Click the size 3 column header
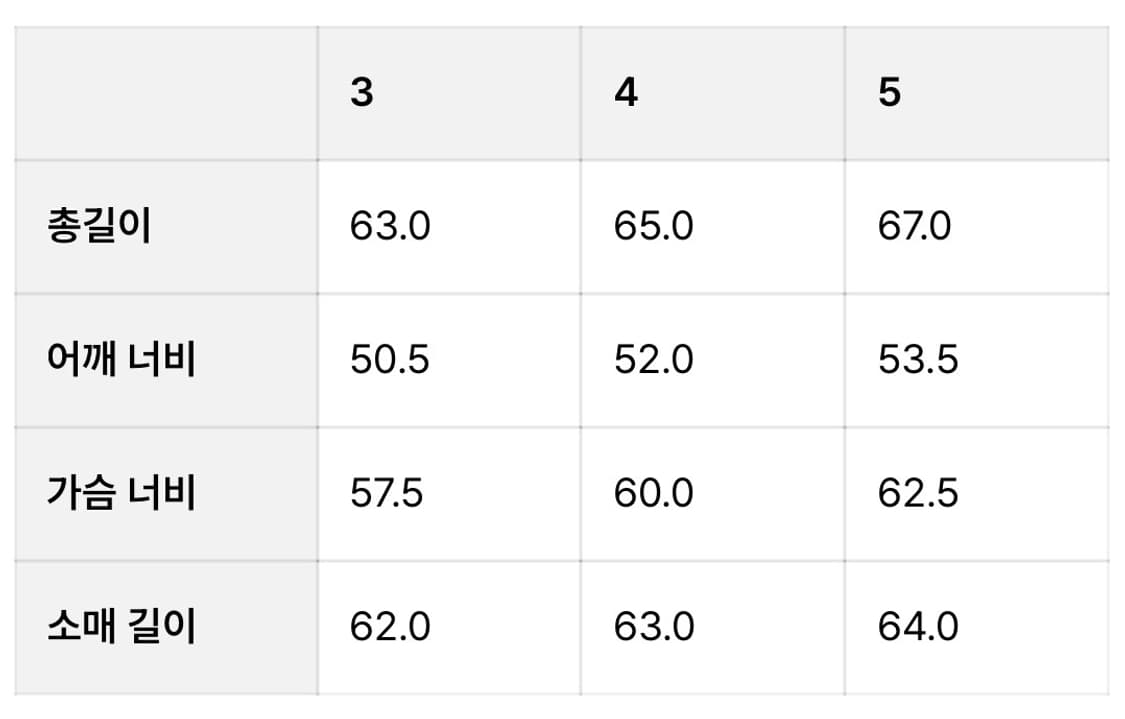The width and height of the screenshot is (1125, 719). (362, 93)
